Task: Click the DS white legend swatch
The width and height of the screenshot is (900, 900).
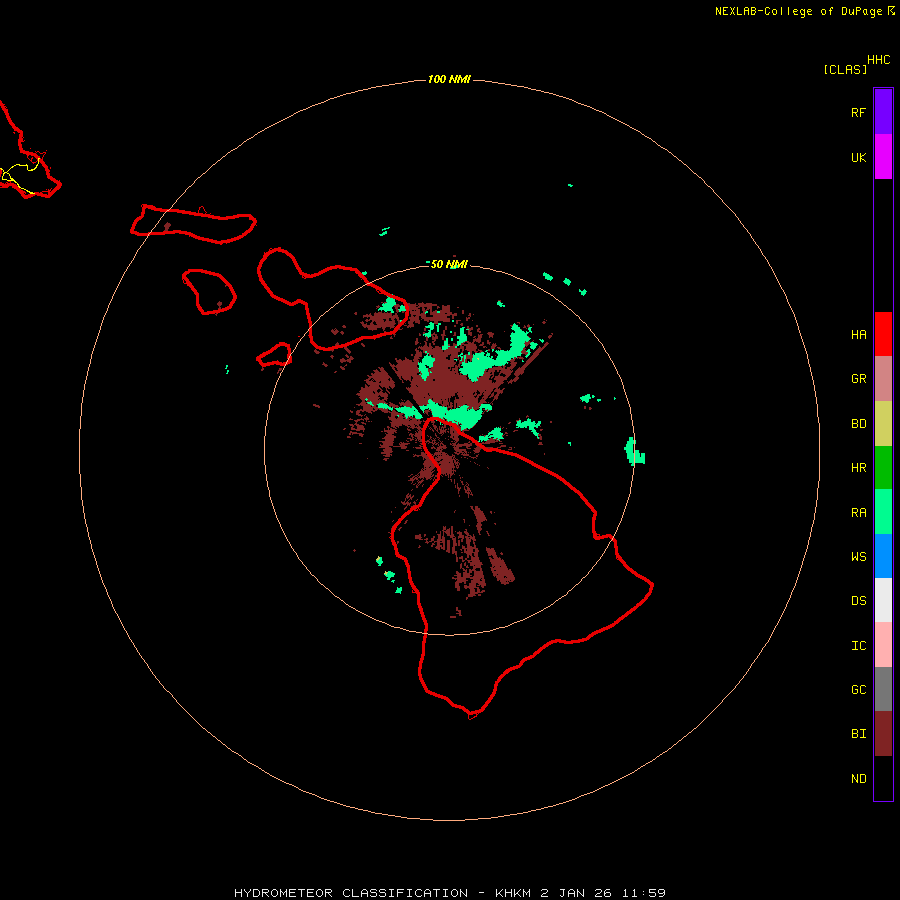Action: tap(883, 600)
